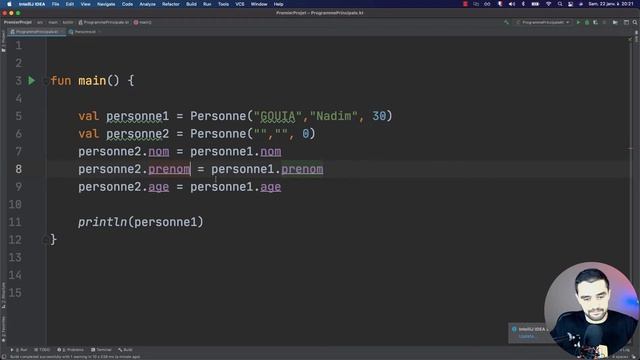The width and height of the screenshot is (640, 360).
Task: Open the TODO tool window tab
Action: pos(42,350)
